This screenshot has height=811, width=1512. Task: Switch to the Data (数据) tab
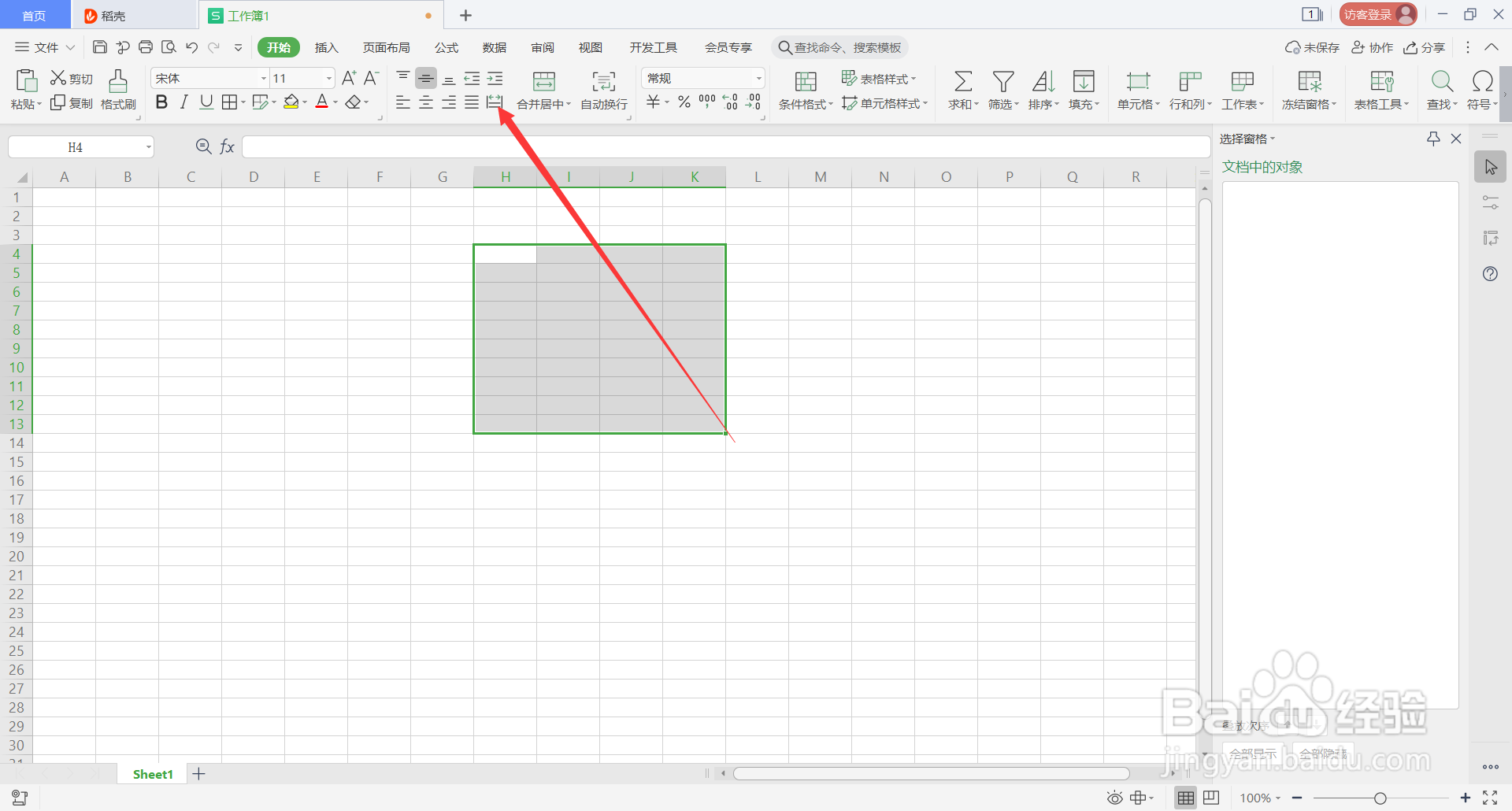495,48
